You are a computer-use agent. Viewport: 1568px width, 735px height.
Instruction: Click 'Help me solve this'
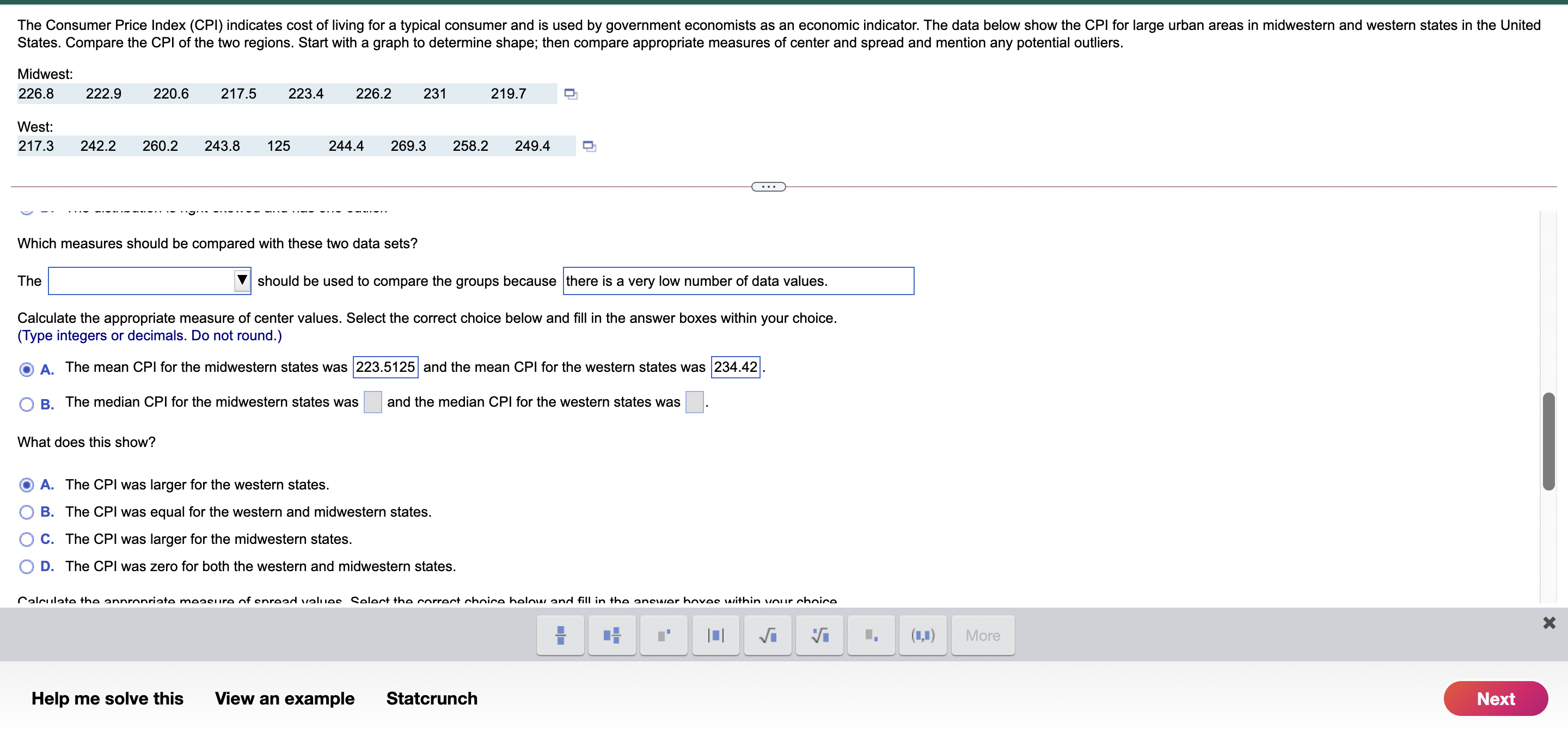click(x=107, y=699)
